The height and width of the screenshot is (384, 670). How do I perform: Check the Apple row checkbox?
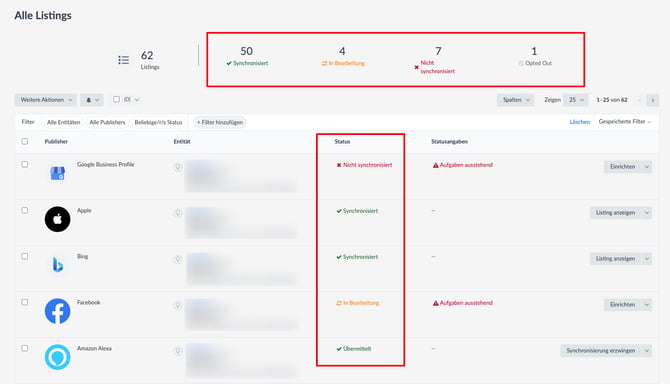tap(25, 211)
